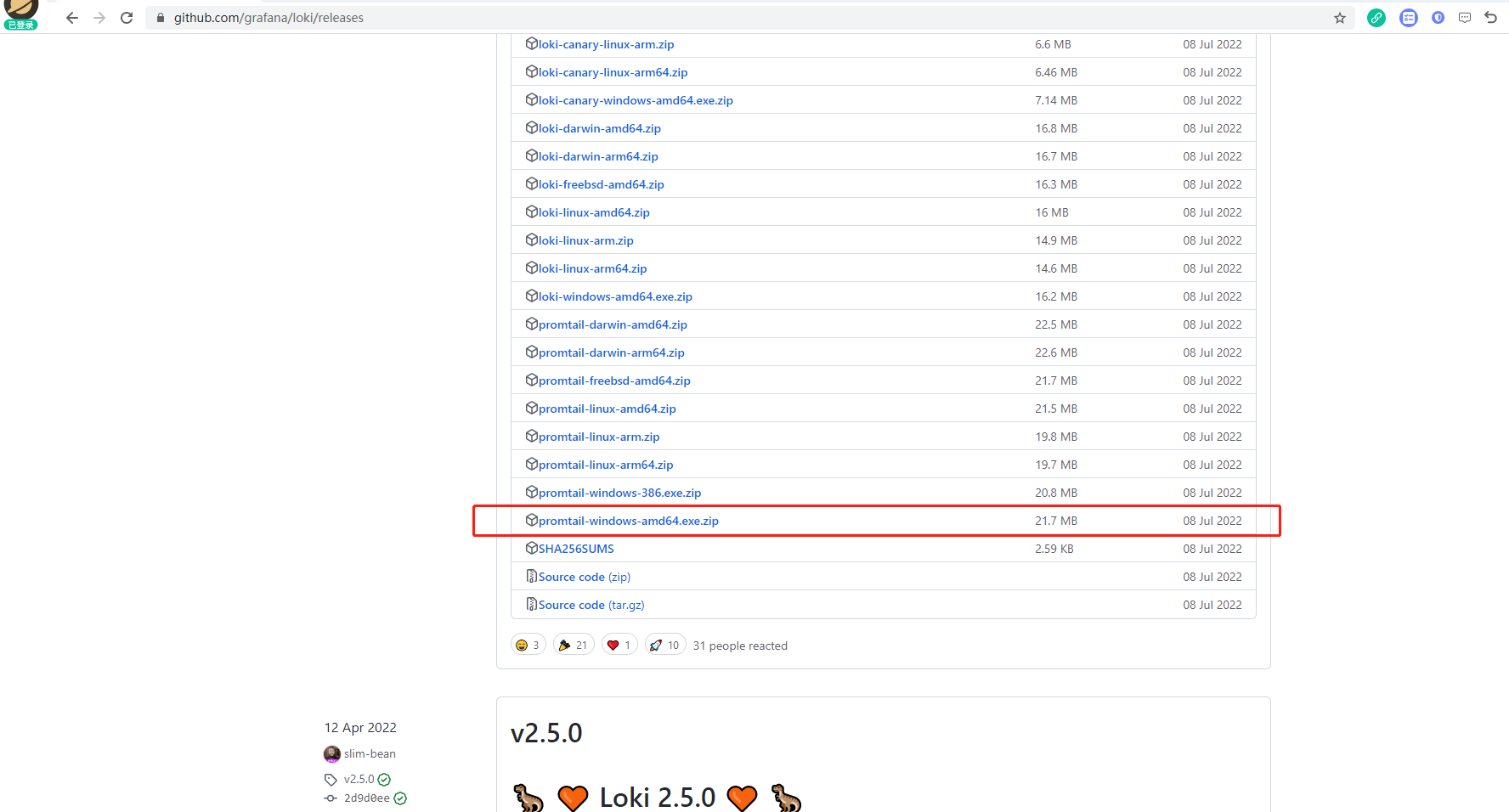The image size is (1509, 812).
Task: Click the lock icon in address bar
Action: pos(161,18)
